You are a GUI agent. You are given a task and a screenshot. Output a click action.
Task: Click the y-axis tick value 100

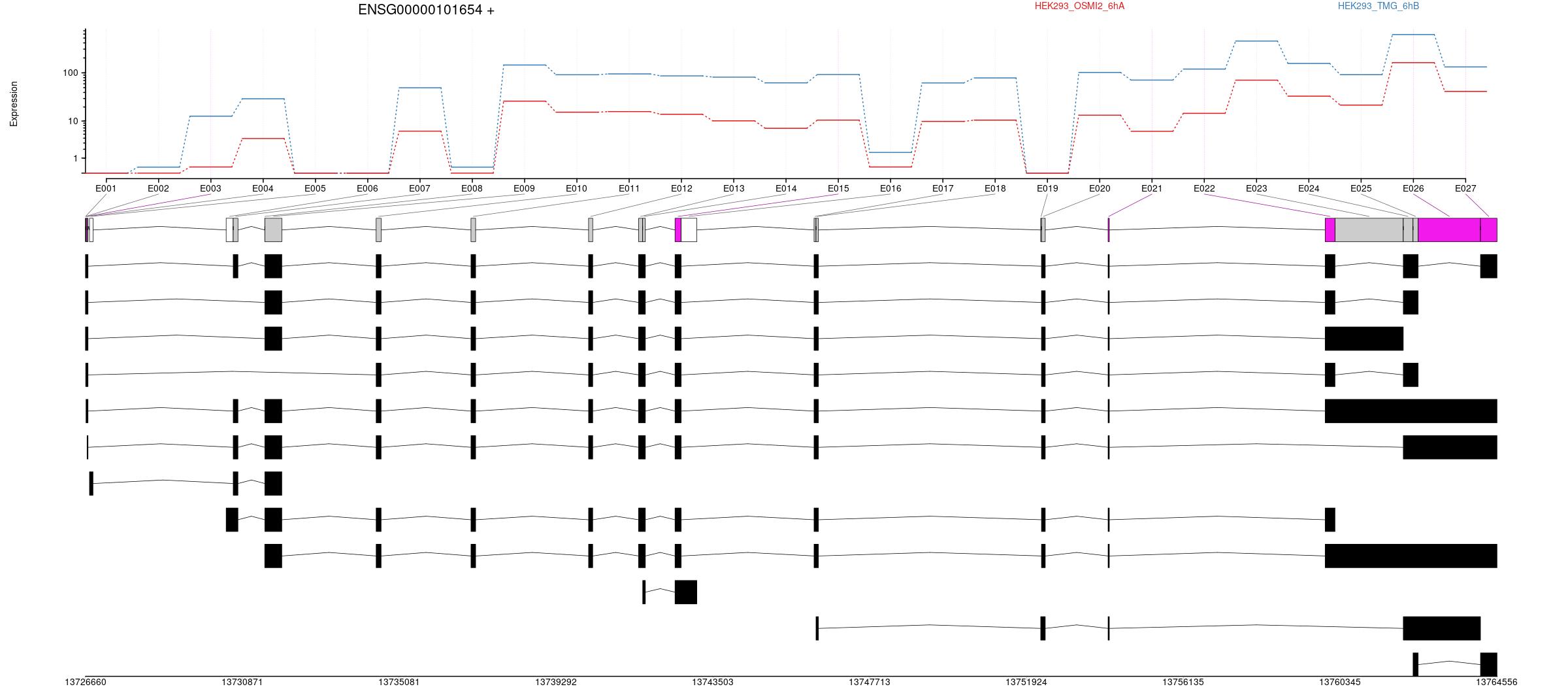coord(71,73)
